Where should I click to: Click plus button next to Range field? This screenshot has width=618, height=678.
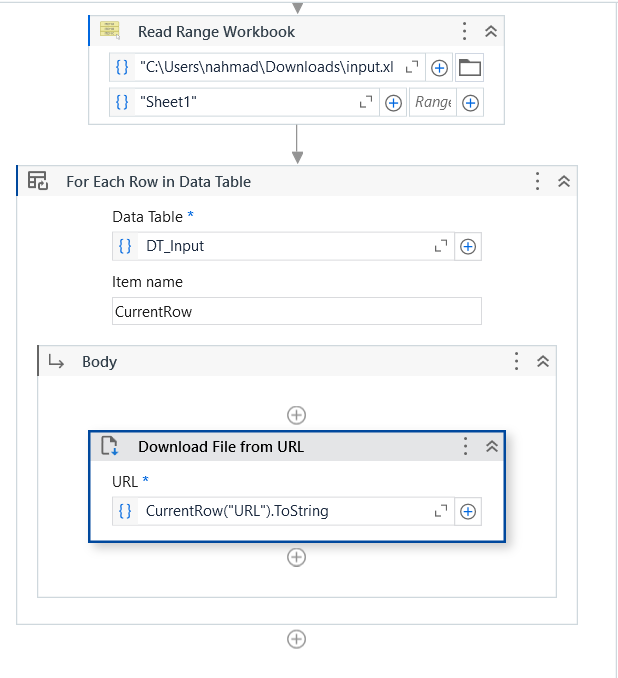point(470,102)
